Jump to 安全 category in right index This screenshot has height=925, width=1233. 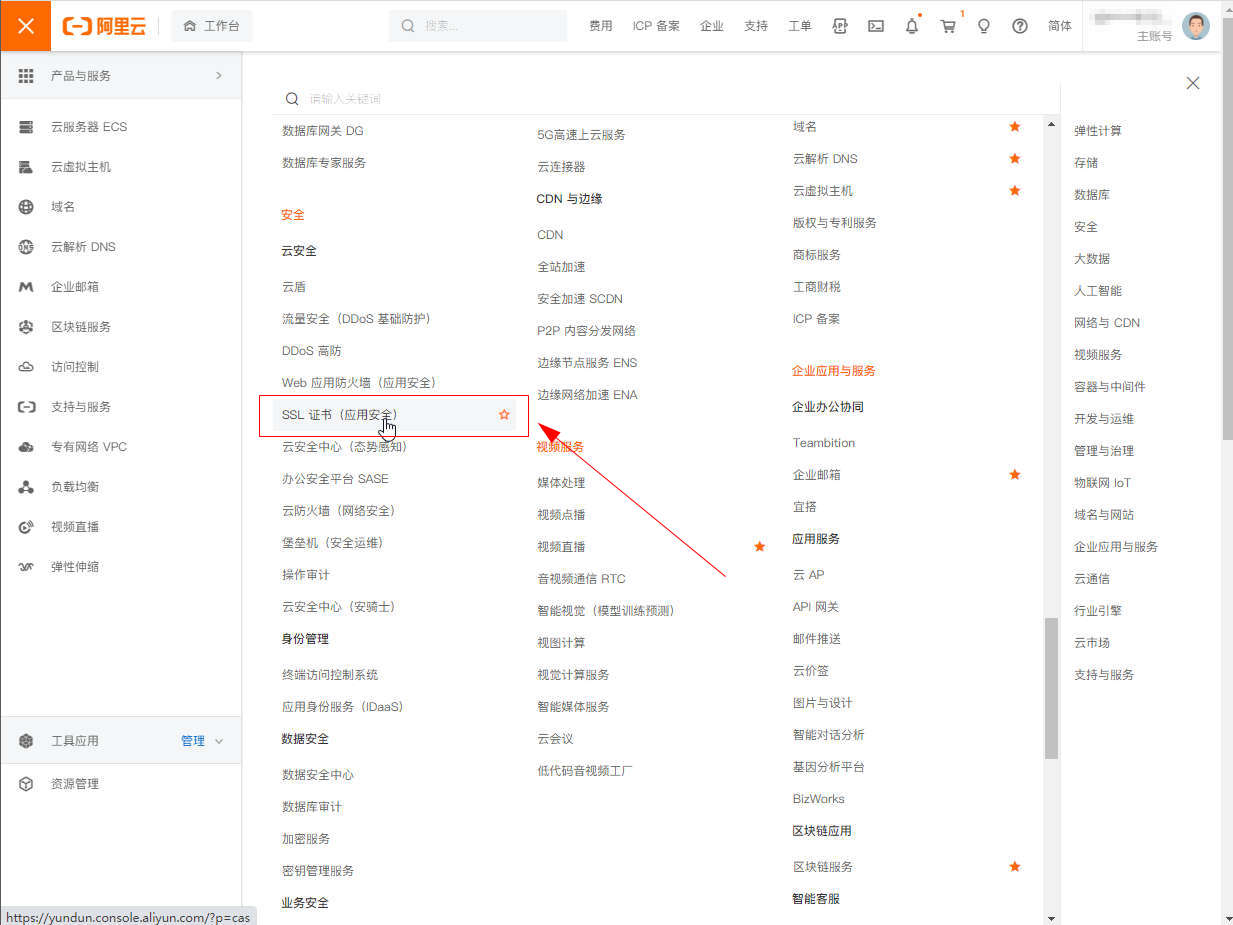[1086, 227]
